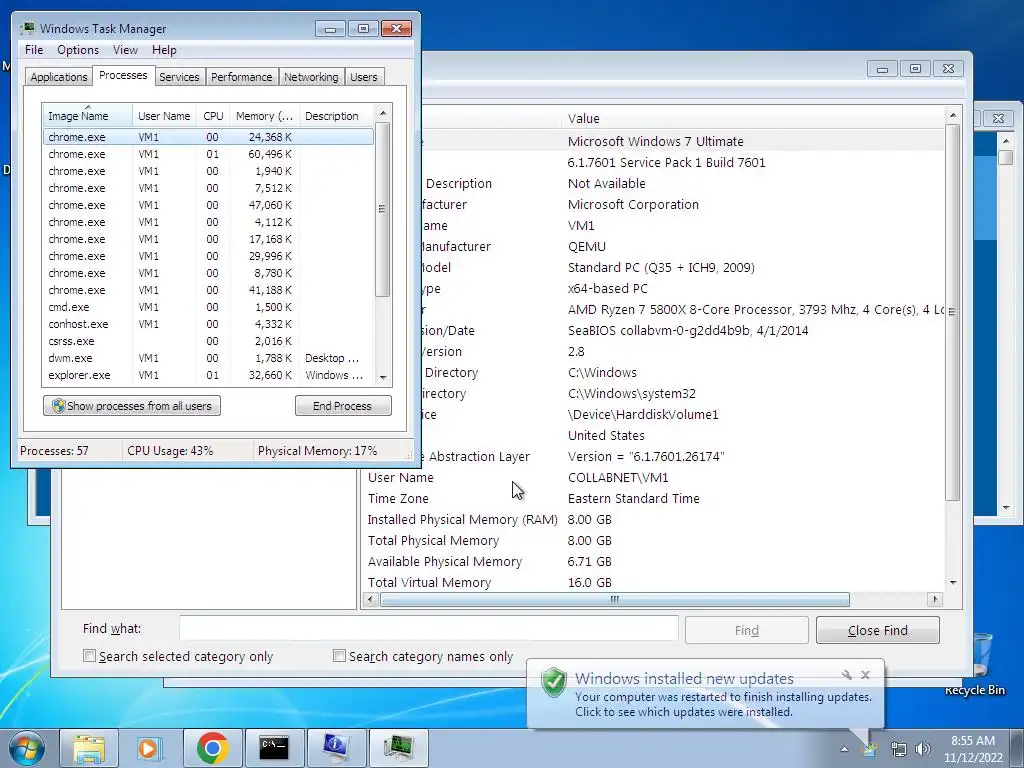The image size is (1024, 768).
Task: Select the csrss.exe process row
Action: click(208, 341)
